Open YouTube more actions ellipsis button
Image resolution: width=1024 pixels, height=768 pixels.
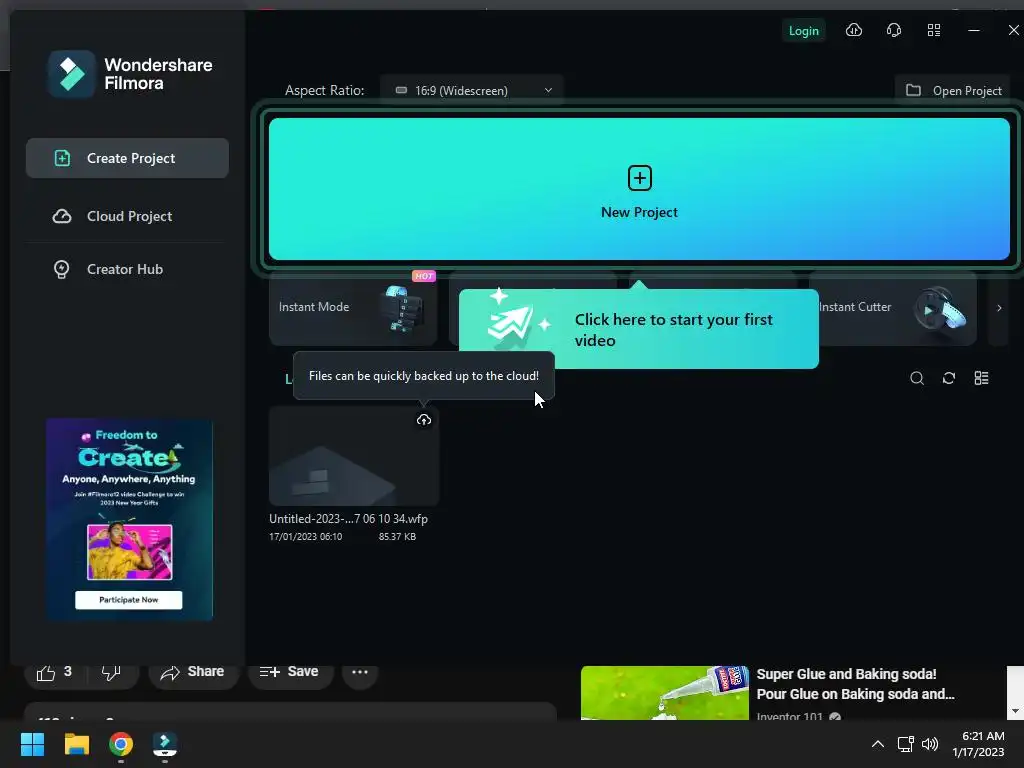click(x=360, y=672)
